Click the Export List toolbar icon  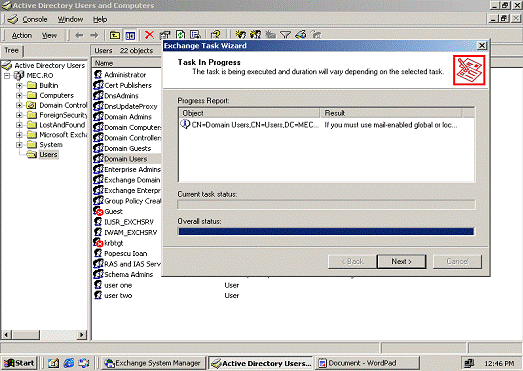point(195,35)
